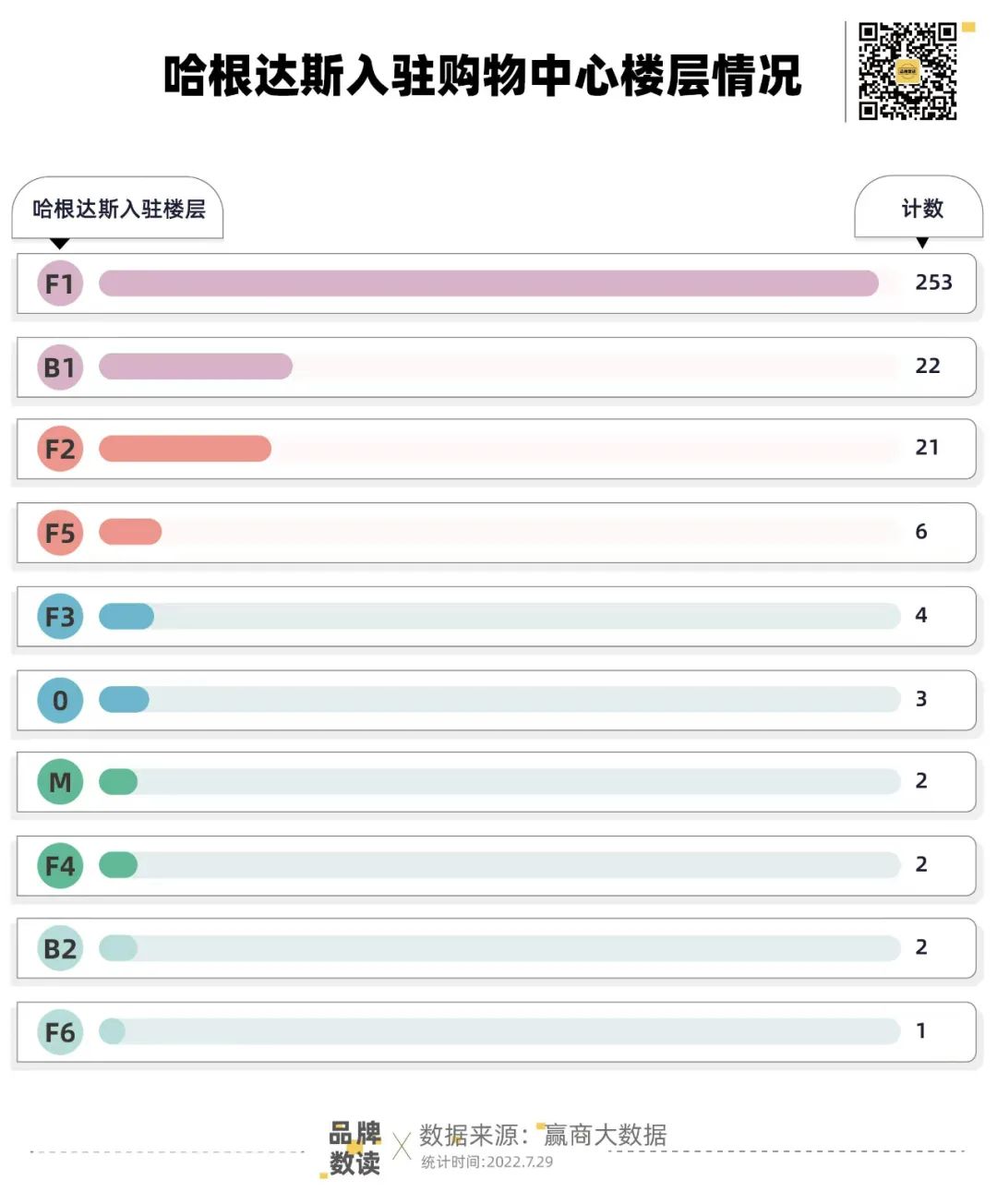
Task: Click the 赢商大数据 source text
Action: pos(605,1135)
